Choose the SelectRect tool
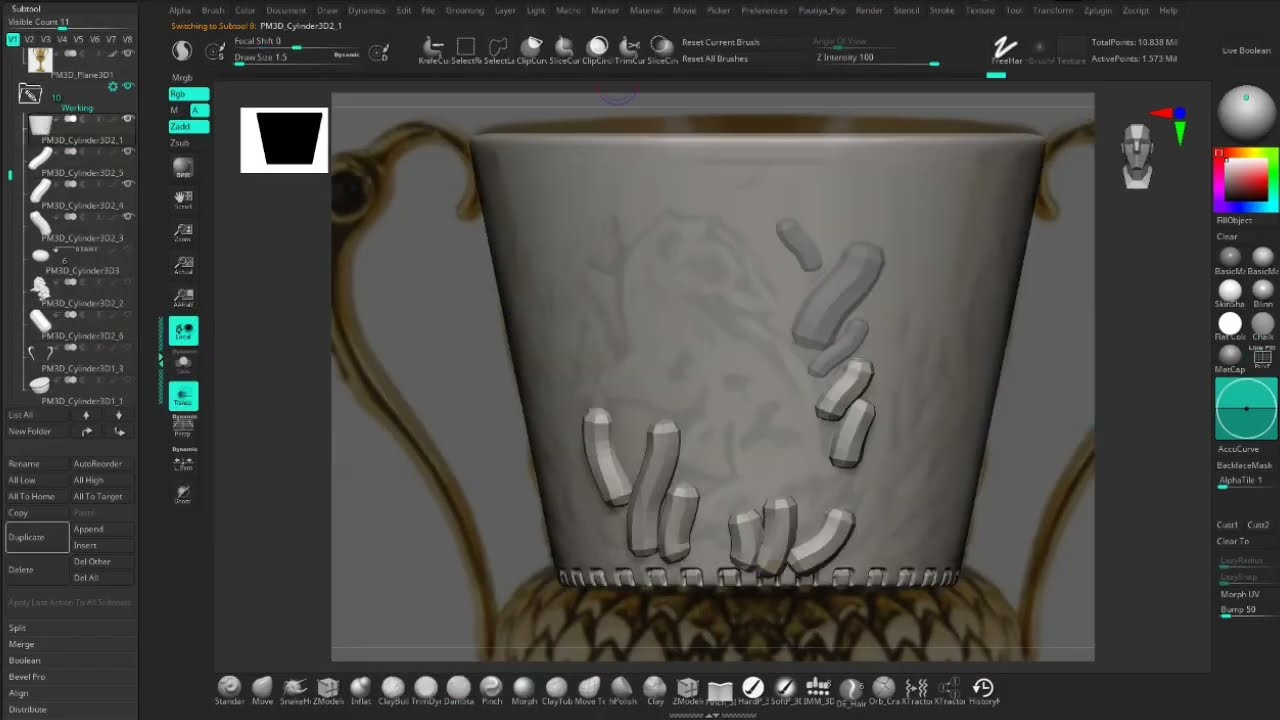Viewport: 1280px width, 720px height. [x=466, y=50]
